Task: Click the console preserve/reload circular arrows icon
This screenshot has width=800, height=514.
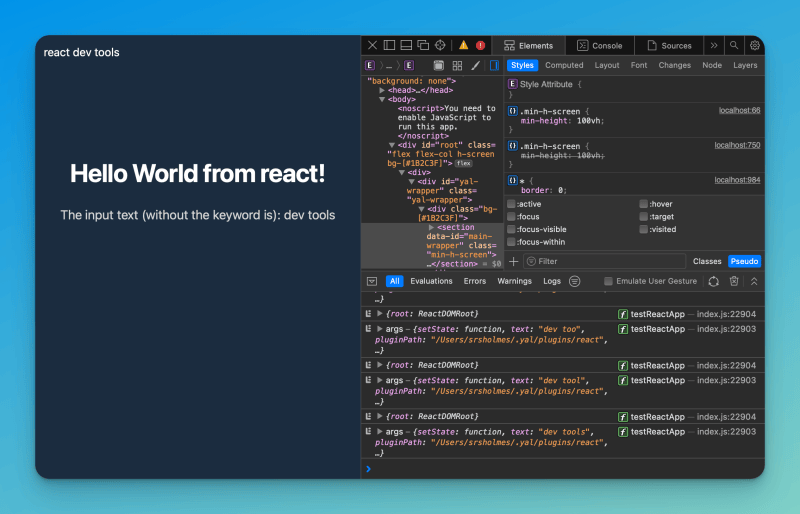Action: tap(713, 281)
